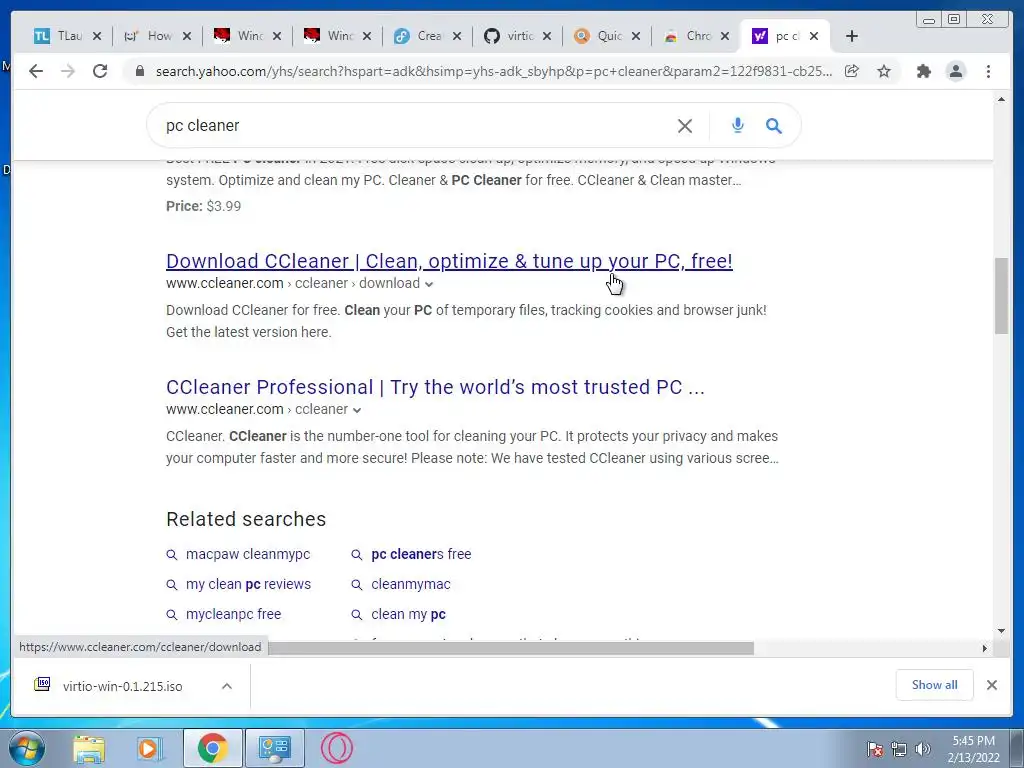Open a new browser tab
The width and height of the screenshot is (1024, 768).
[852, 36]
